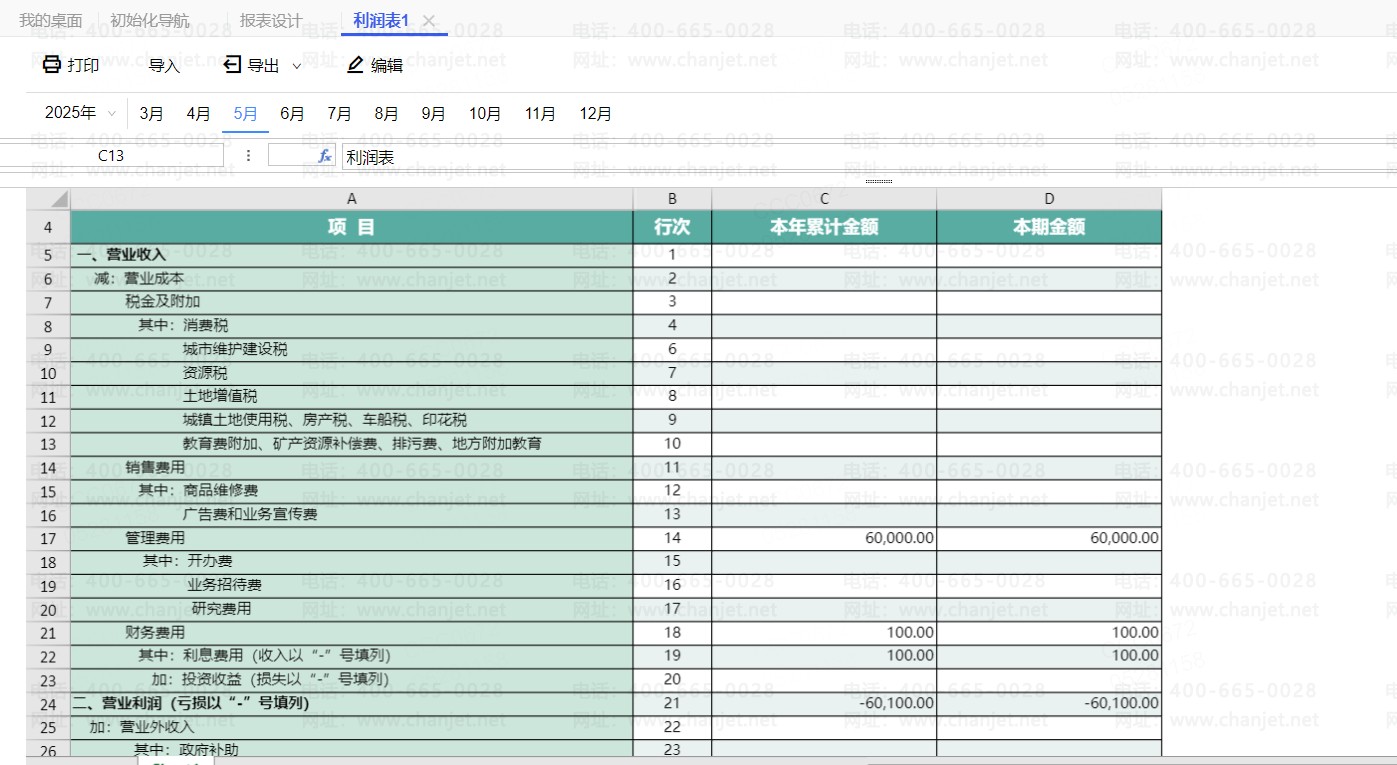Viewport: 1397px width, 765px height.
Task: Select month 3月
Action: tap(152, 114)
